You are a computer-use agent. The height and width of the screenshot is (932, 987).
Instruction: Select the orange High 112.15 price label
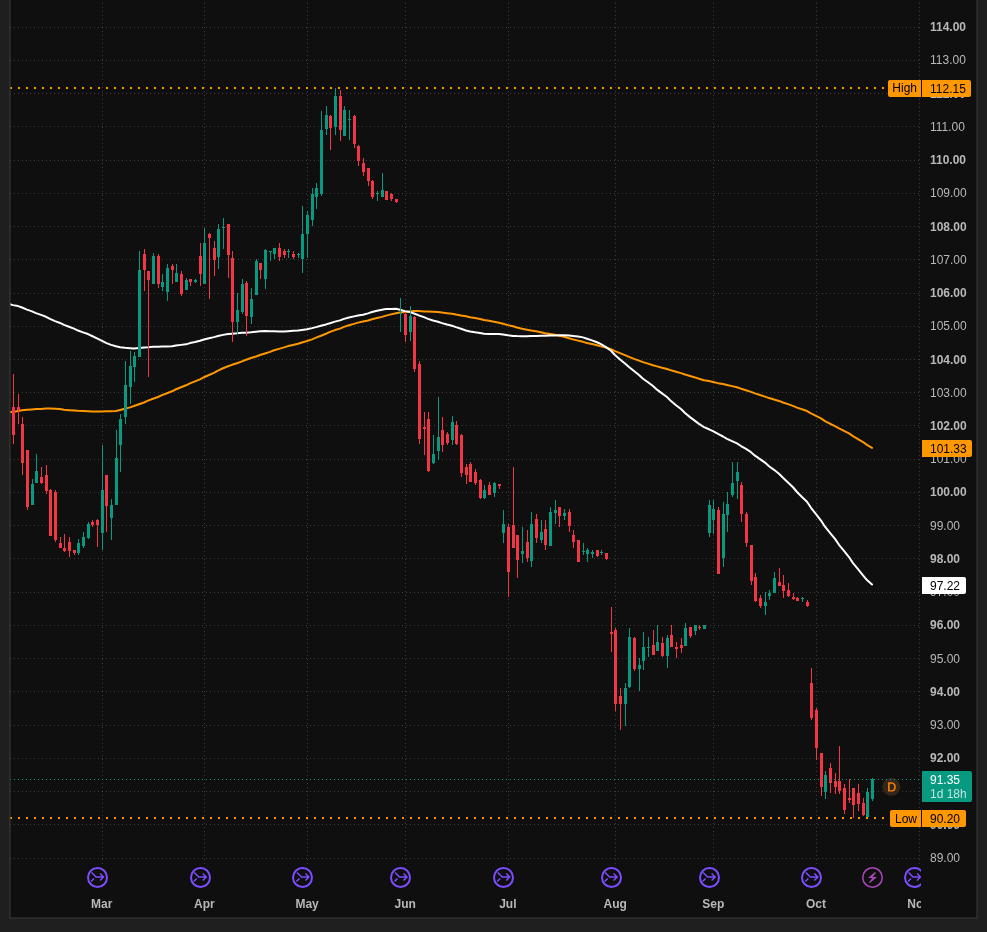click(x=930, y=88)
